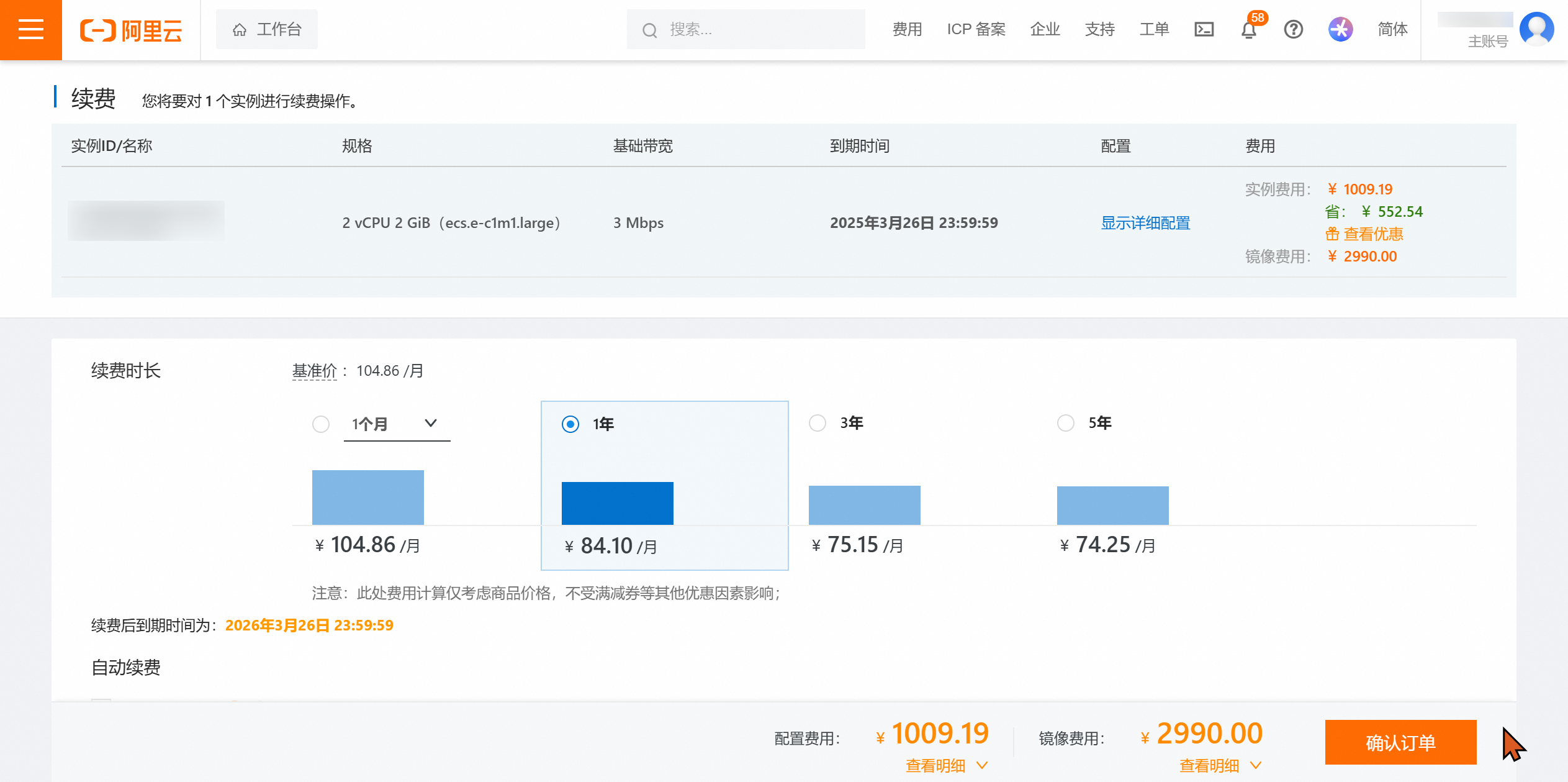
Task: Open the notifications bell
Action: click(1249, 30)
